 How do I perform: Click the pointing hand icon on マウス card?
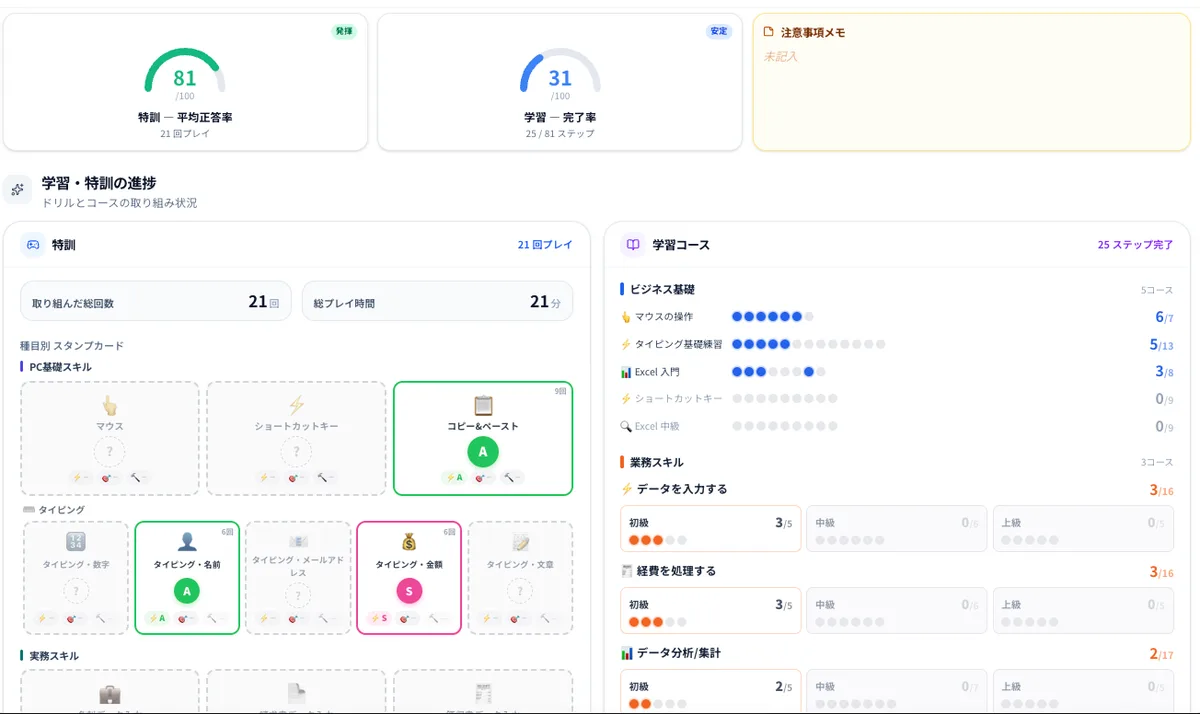tap(110, 405)
